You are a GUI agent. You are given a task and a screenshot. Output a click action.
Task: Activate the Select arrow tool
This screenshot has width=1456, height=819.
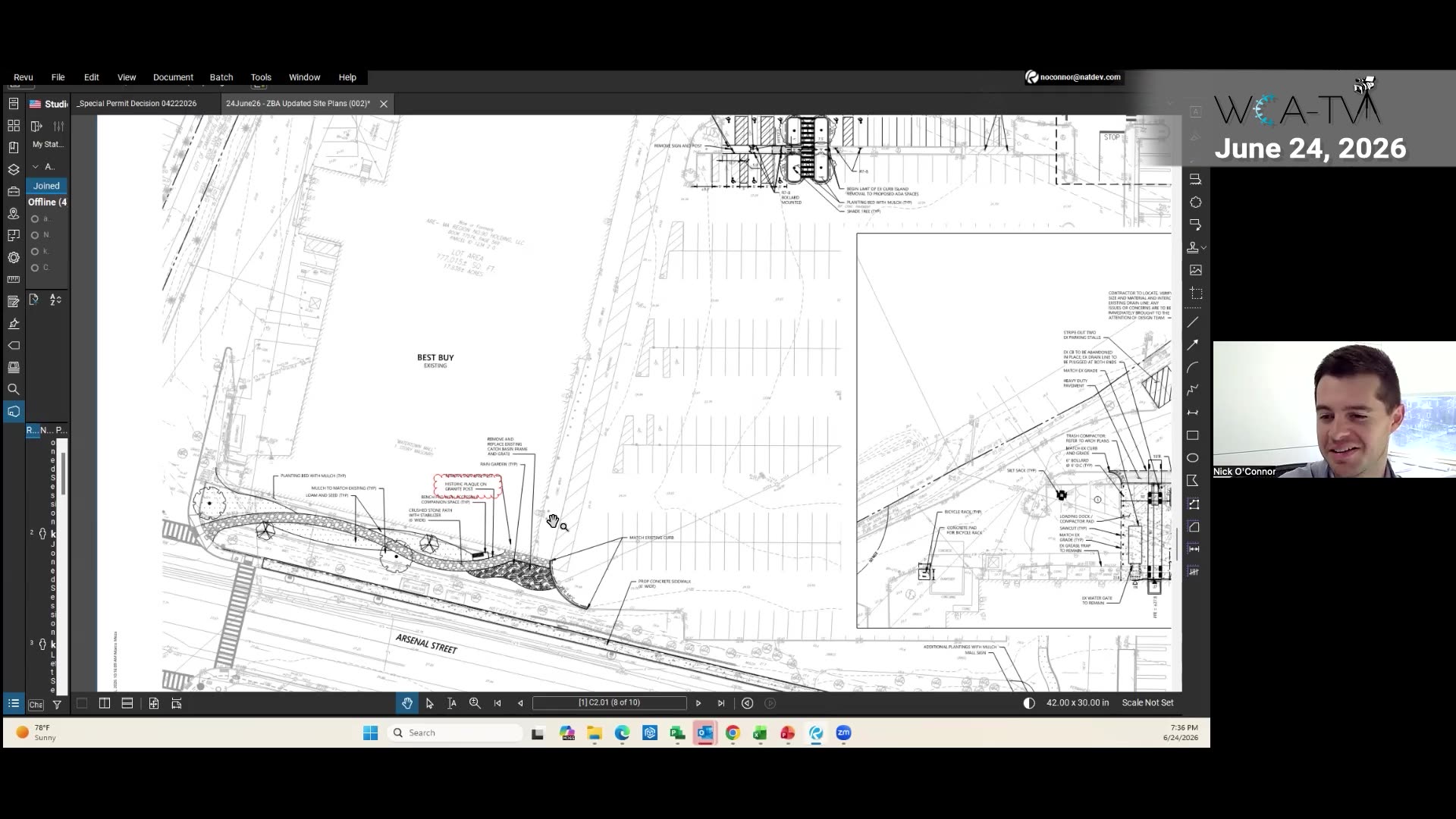click(x=430, y=704)
